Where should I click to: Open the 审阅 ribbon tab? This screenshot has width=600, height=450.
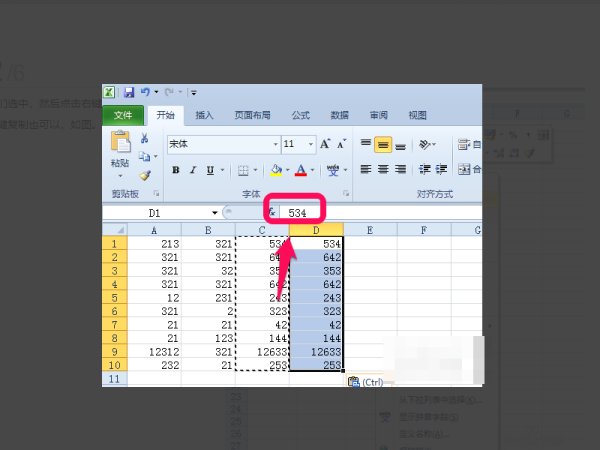(x=378, y=115)
